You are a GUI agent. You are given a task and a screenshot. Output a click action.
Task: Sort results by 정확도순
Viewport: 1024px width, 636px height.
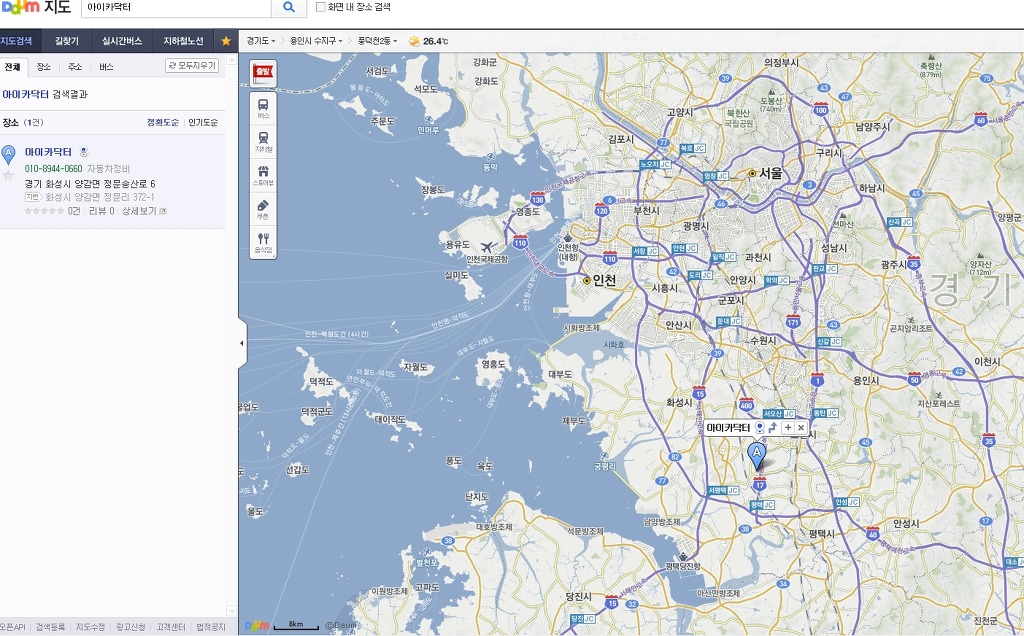tap(163, 122)
